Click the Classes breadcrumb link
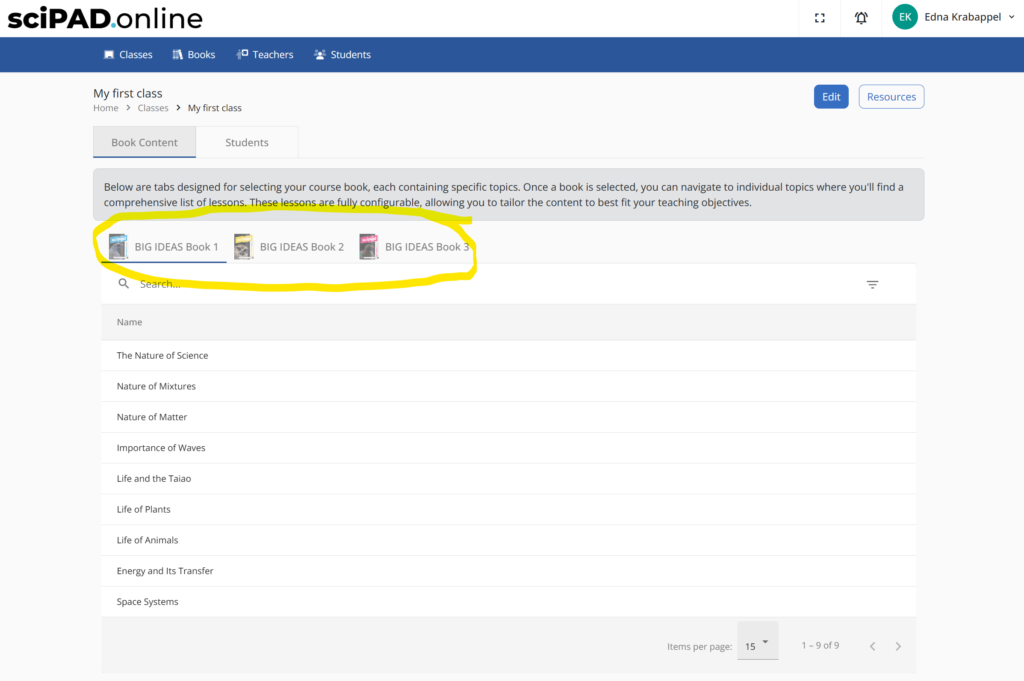The image size is (1024, 681). [x=153, y=108]
